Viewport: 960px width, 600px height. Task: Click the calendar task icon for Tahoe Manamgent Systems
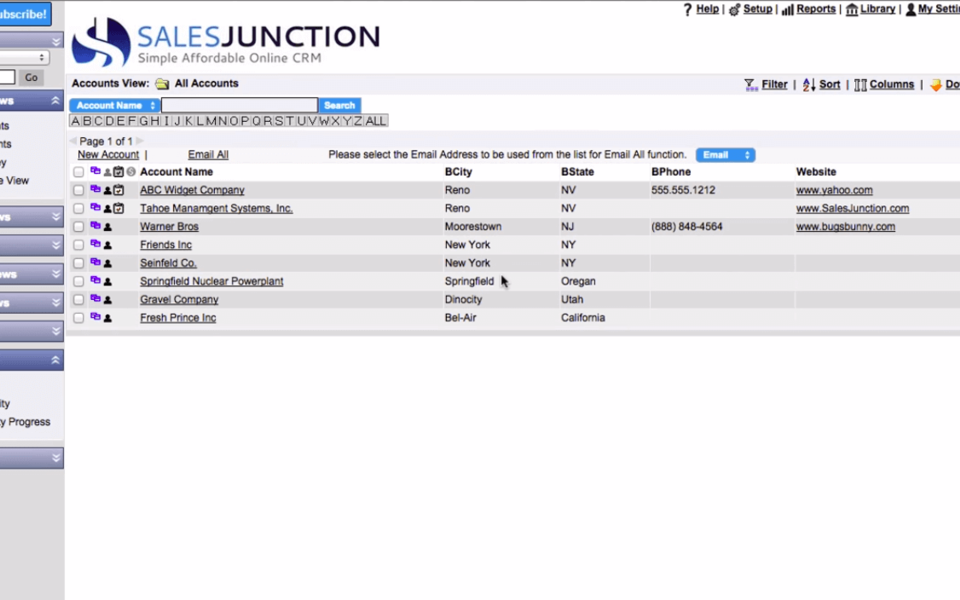tap(119, 208)
